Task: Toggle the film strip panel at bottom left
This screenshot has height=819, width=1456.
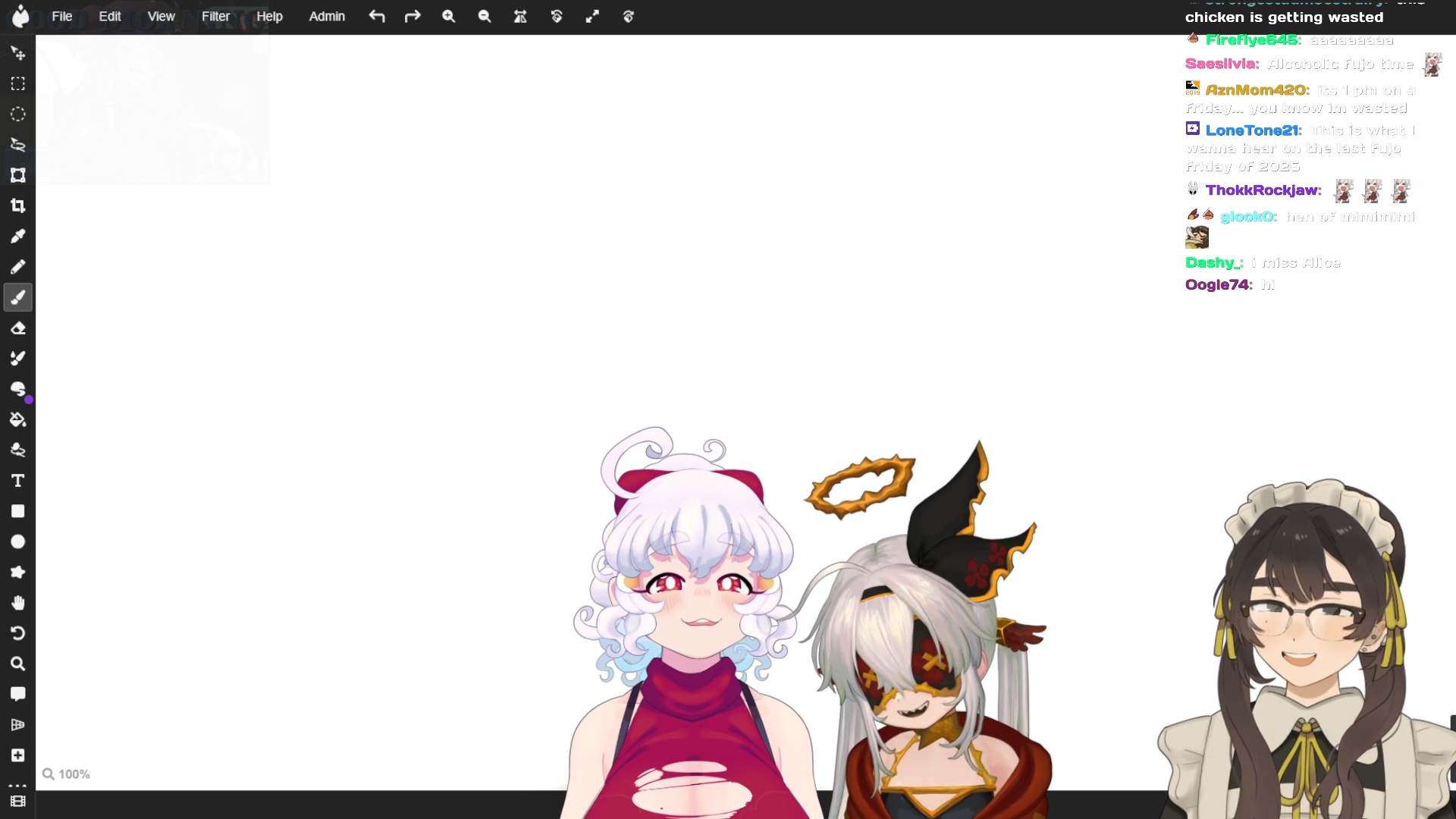Action: 18,802
